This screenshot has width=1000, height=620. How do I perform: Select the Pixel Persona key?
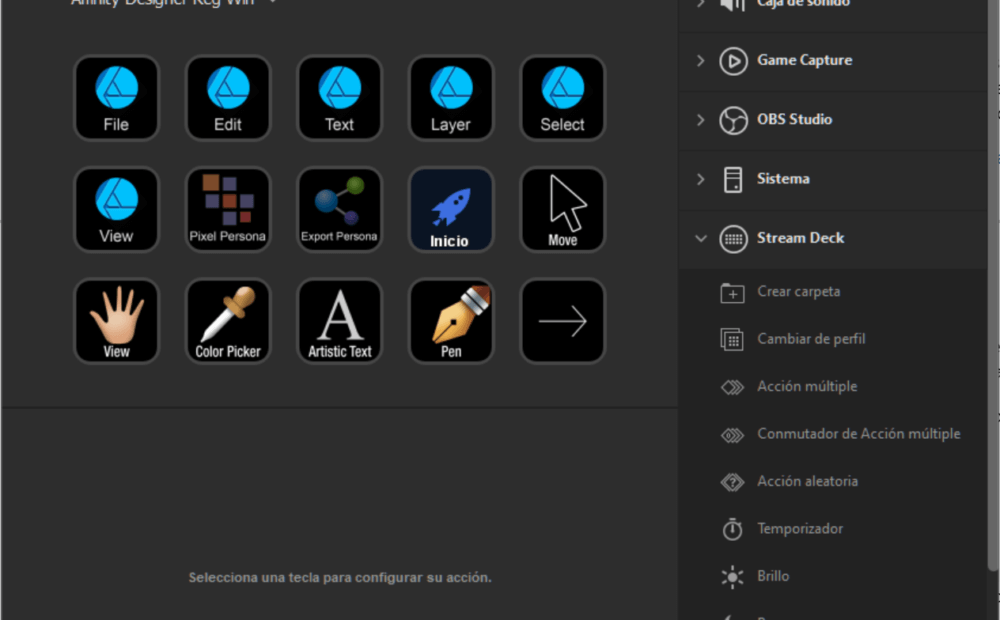(x=228, y=209)
